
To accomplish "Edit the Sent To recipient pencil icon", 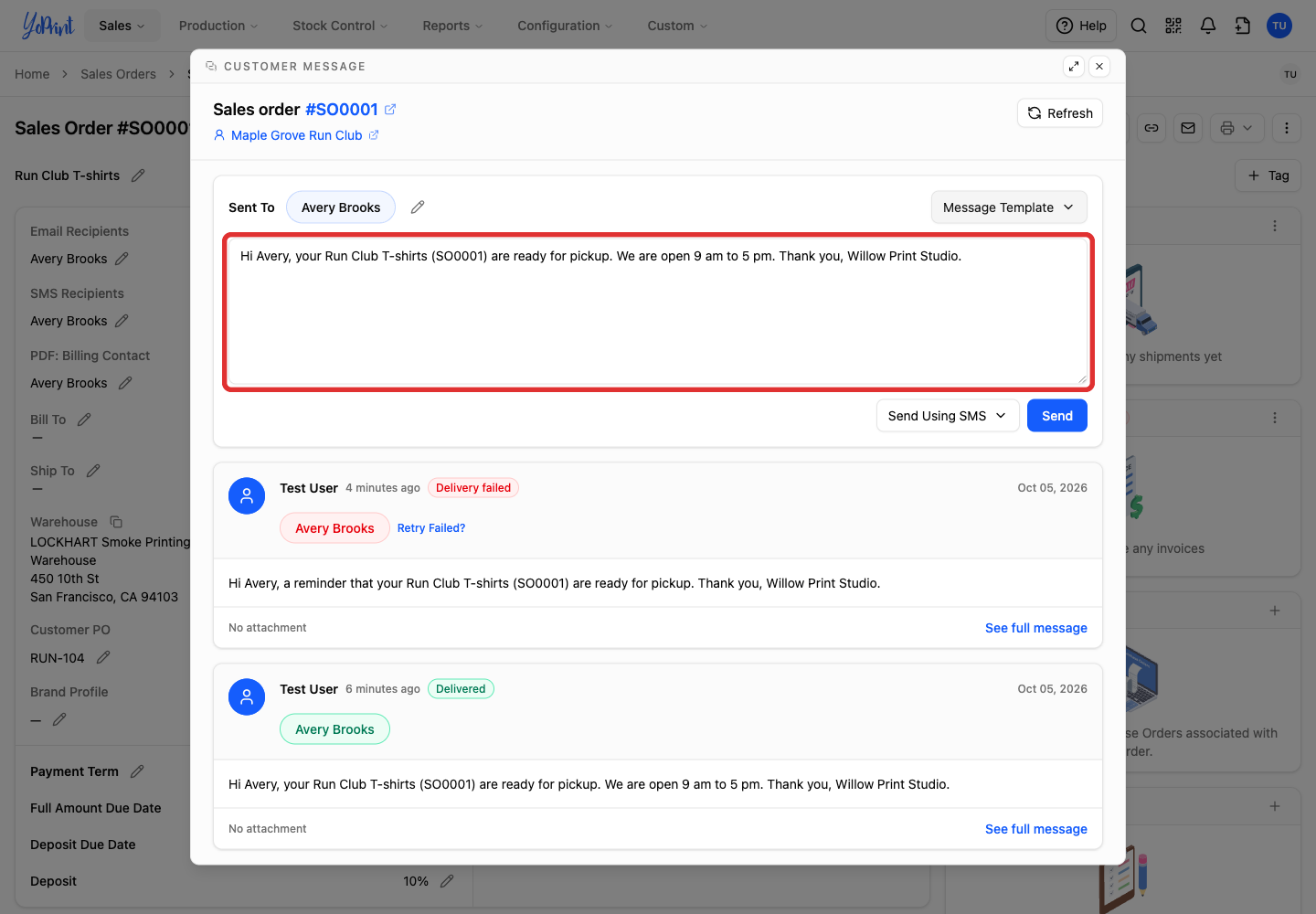I will point(418,207).
